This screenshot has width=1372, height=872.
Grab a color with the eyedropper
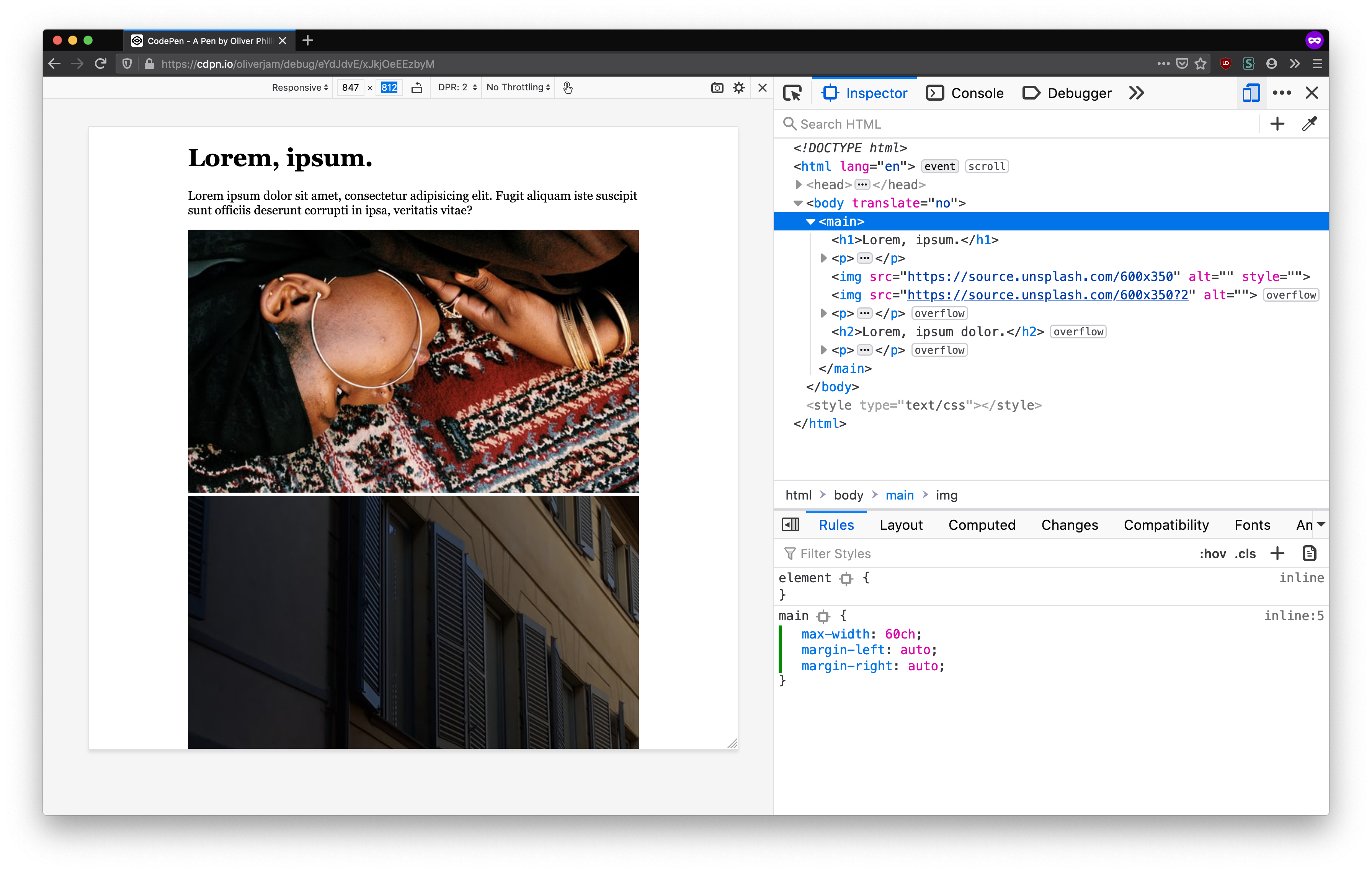(x=1309, y=124)
